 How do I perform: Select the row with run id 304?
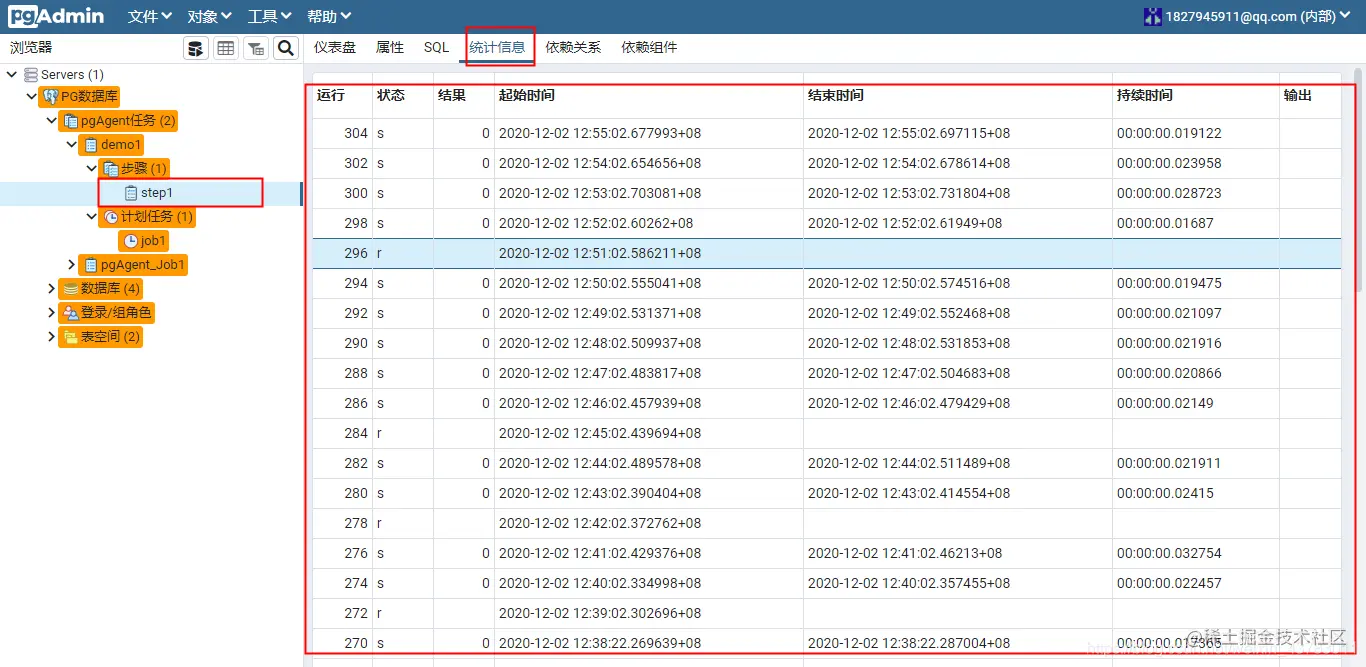tap(827, 133)
